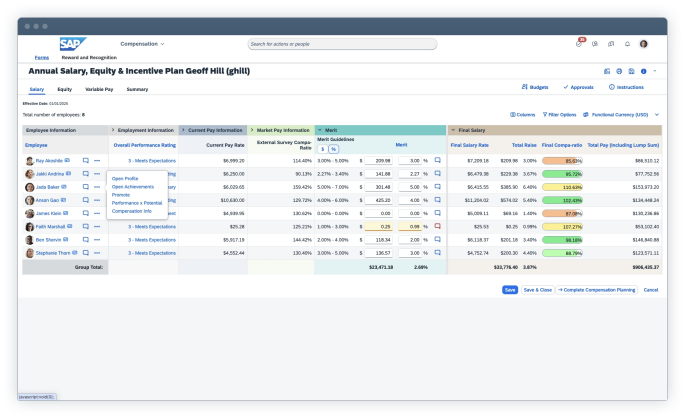Click the Complete Compensation Planning button

(x=597, y=289)
